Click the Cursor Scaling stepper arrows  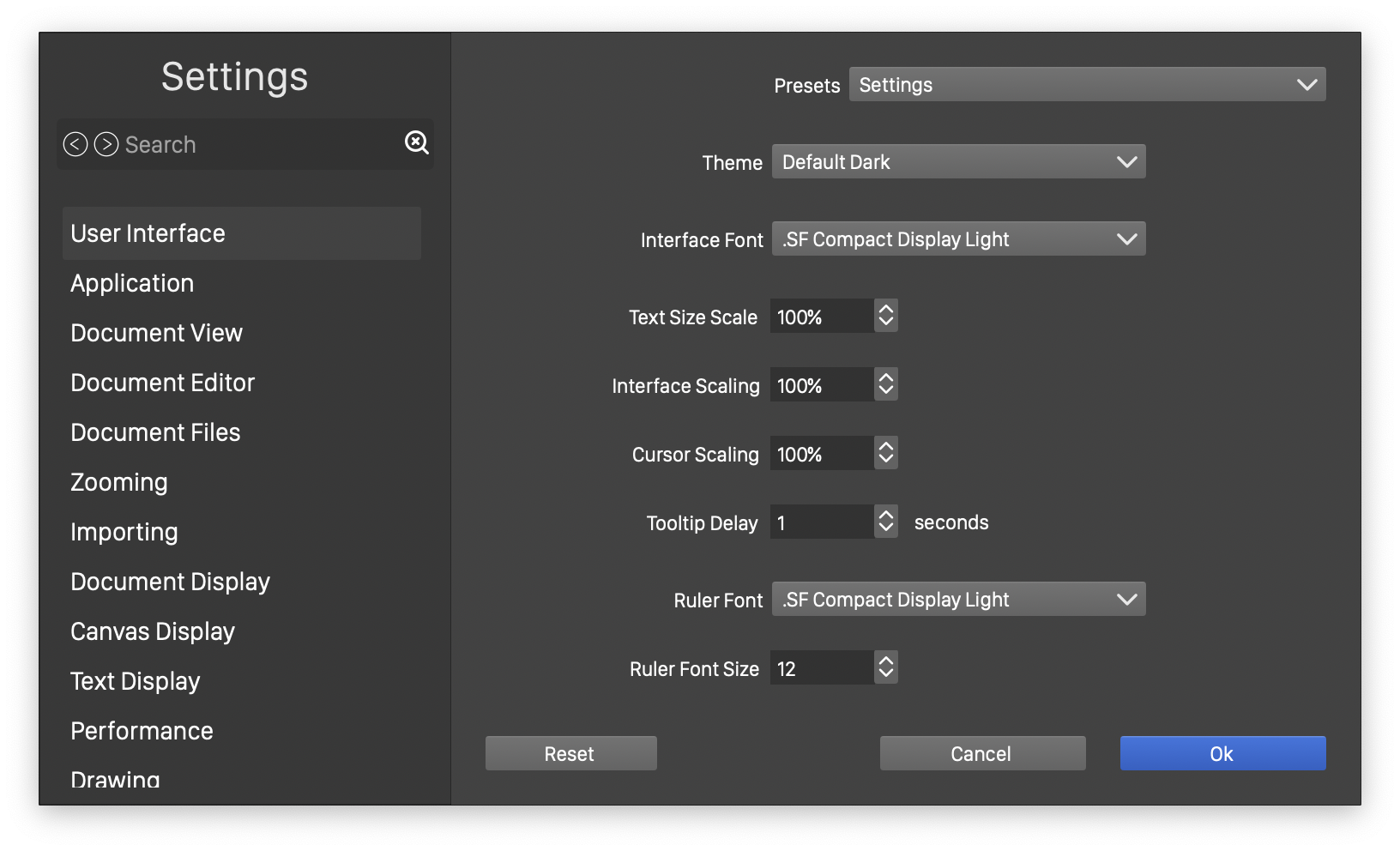886,453
